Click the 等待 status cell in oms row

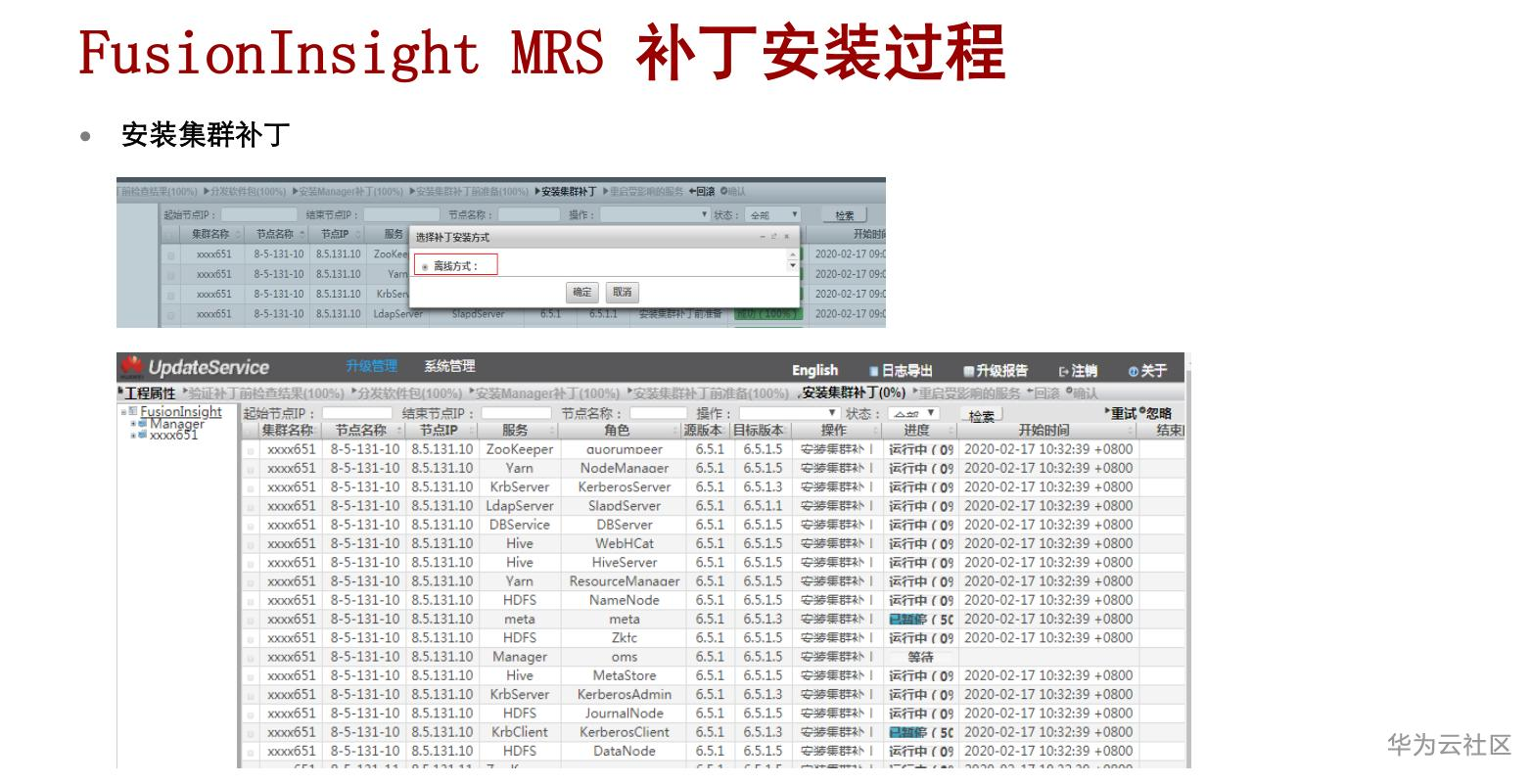(921, 657)
